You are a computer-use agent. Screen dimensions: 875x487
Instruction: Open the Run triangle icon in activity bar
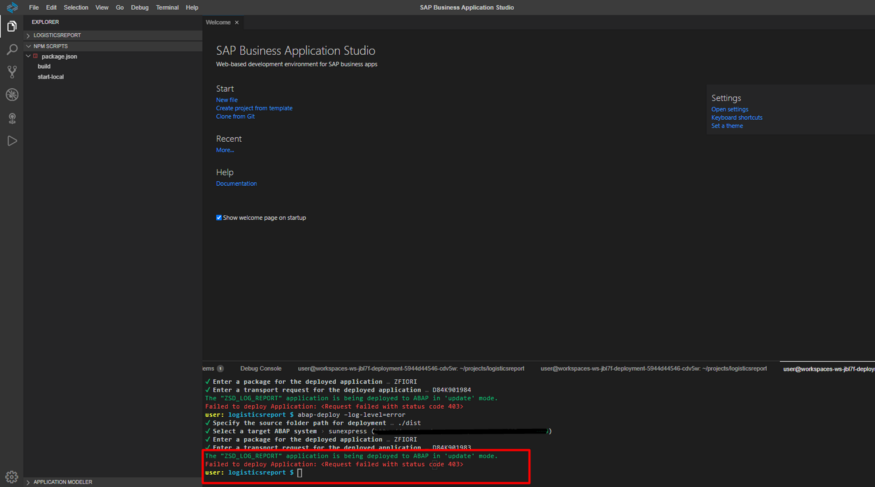(12, 141)
